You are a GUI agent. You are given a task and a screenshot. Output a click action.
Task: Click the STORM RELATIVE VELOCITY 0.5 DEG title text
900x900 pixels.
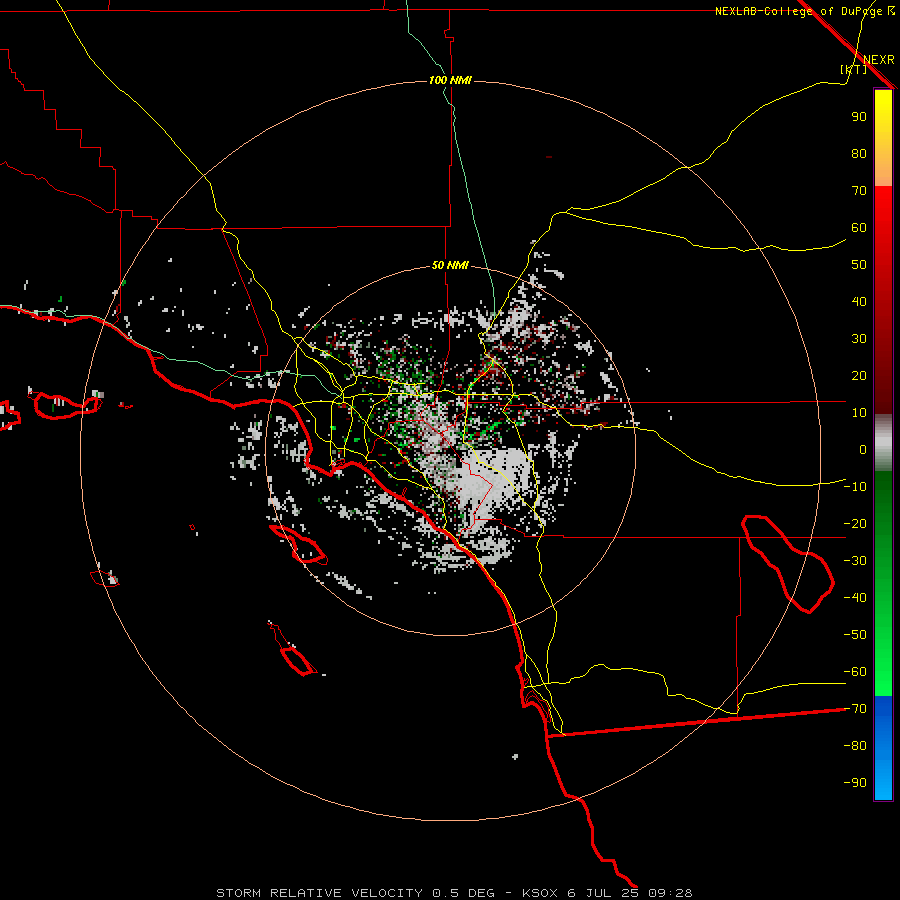point(355,893)
